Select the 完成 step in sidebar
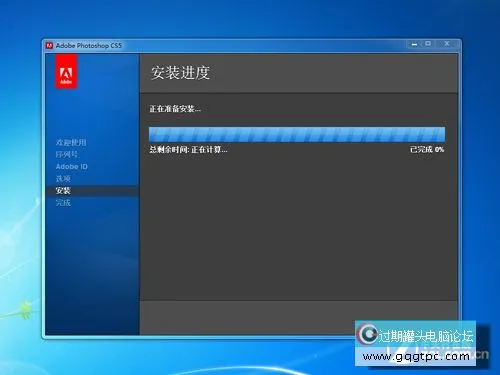Image resolution: width=500 pixels, height=375 pixels. tap(63, 202)
